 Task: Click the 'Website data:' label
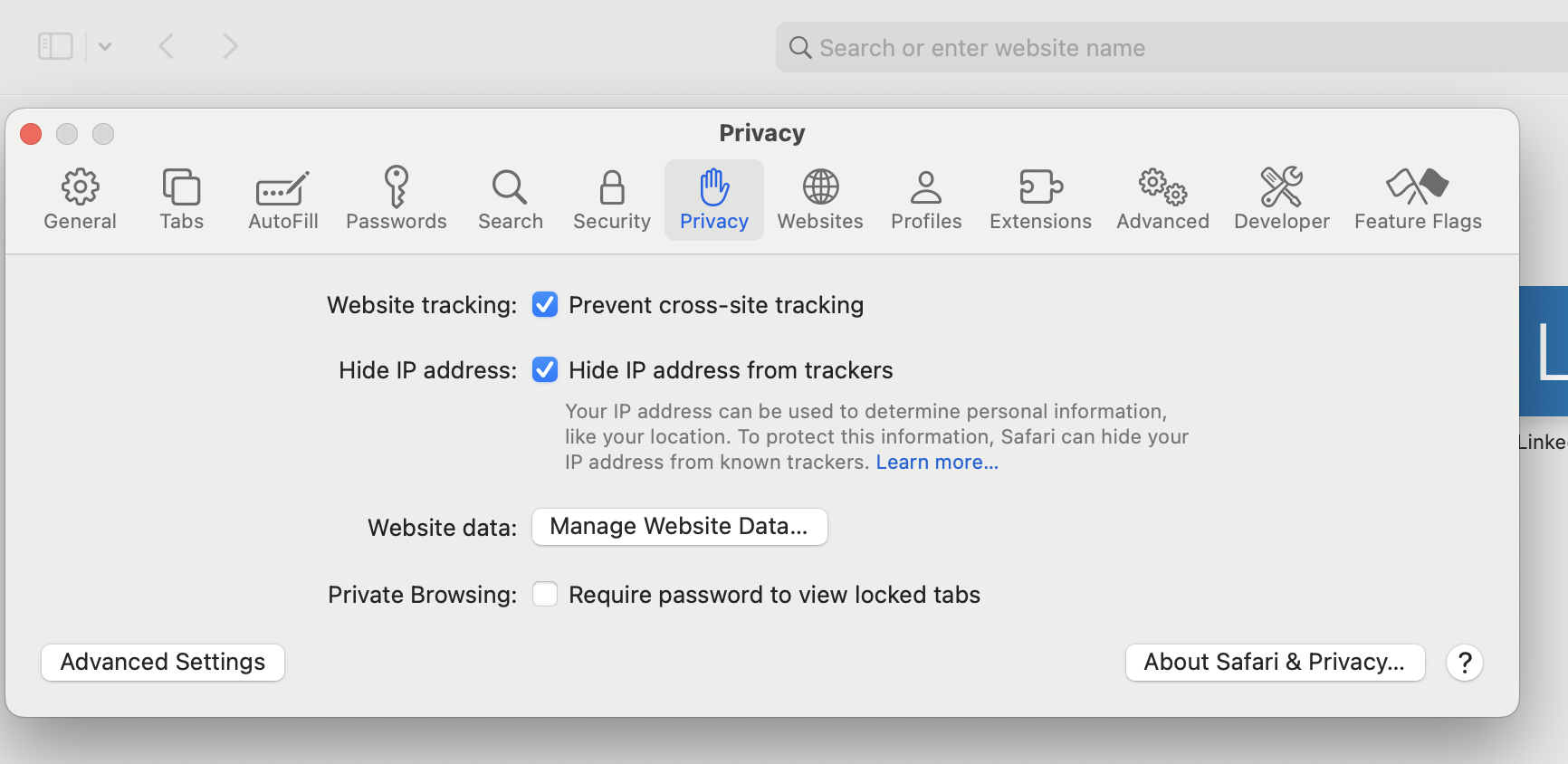coord(443,528)
